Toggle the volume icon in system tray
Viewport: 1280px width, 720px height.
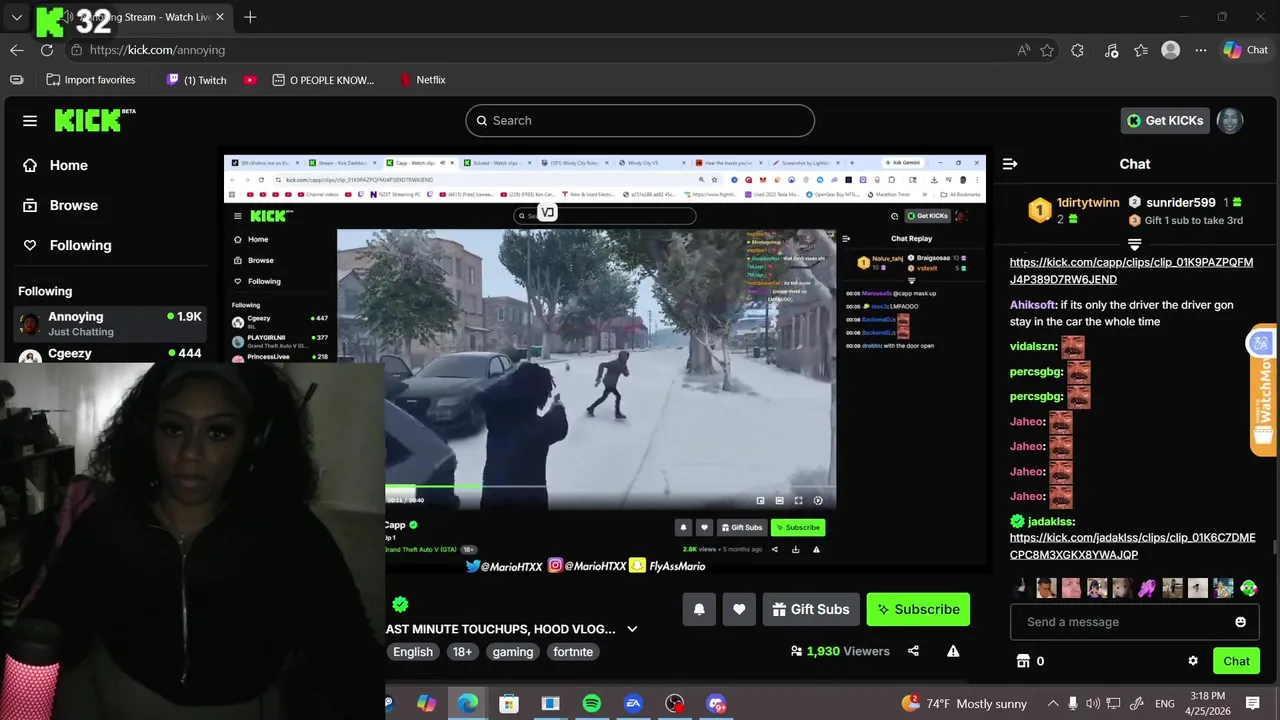click(1093, 704)
